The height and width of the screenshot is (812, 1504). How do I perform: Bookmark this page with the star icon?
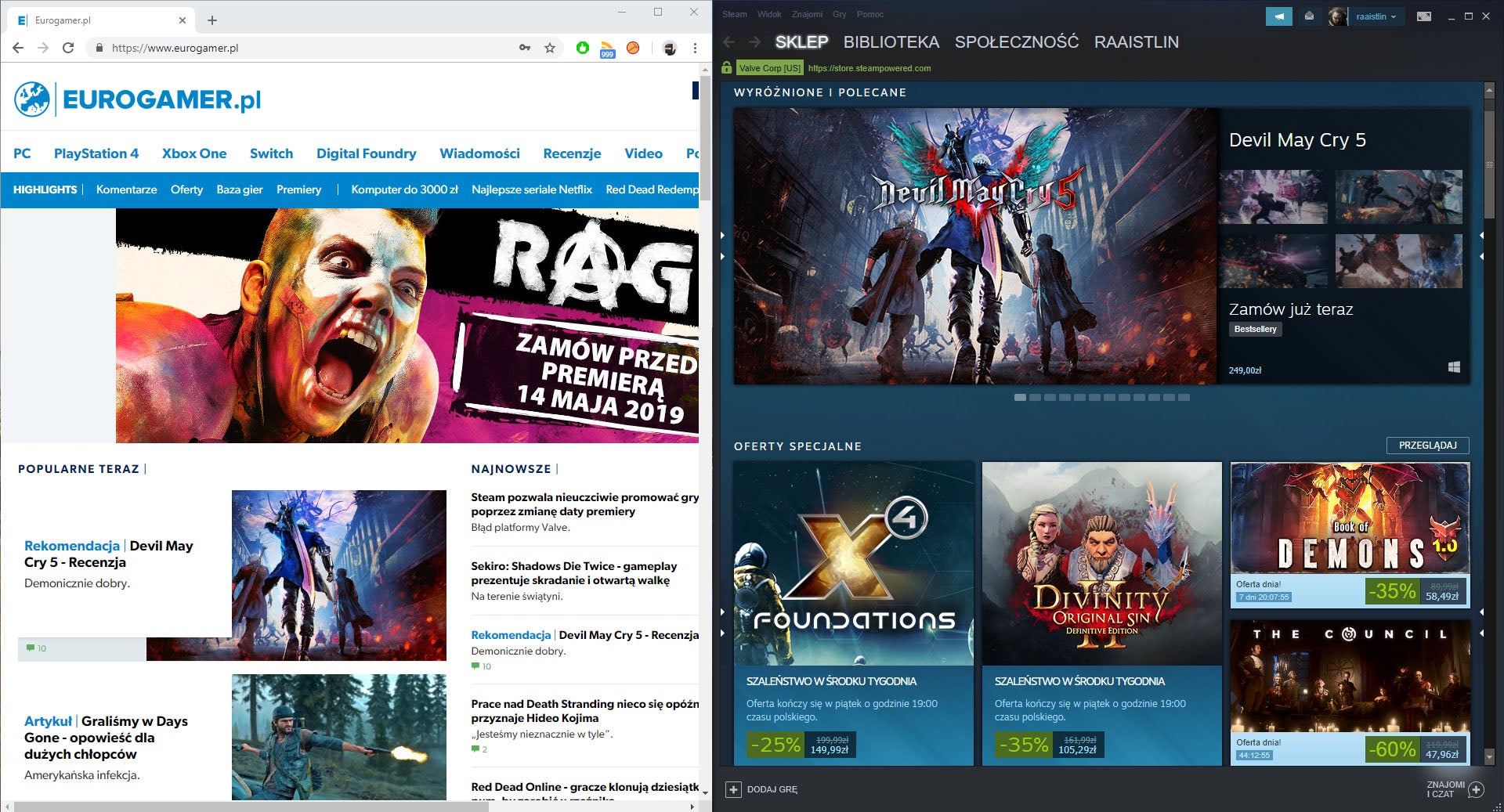[550, 48]
